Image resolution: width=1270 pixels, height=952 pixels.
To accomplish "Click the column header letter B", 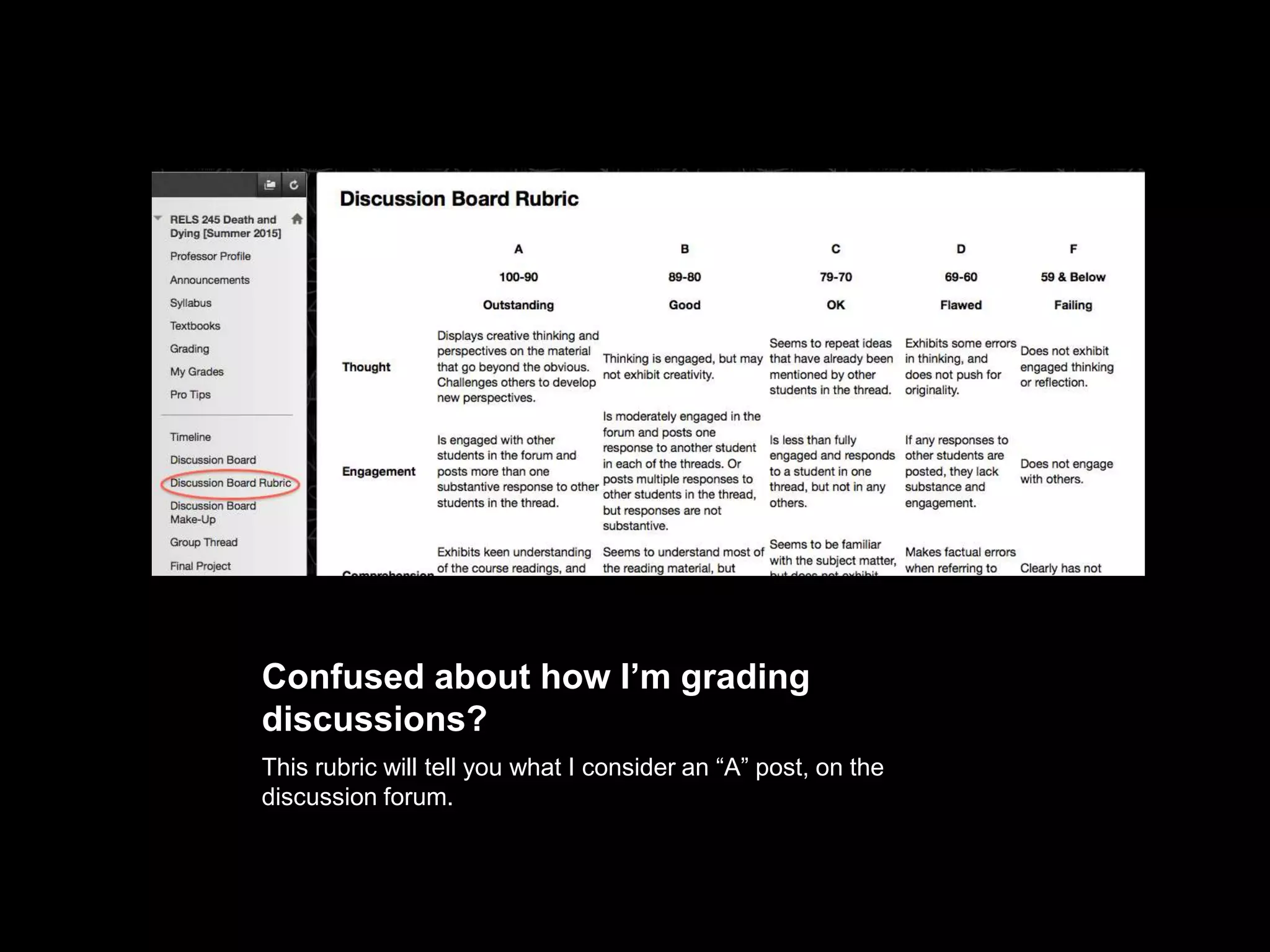I will click(685, 249).
